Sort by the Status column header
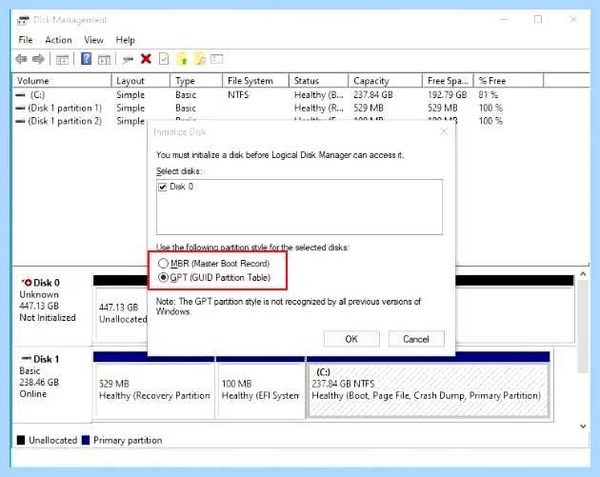Viewport: 600px width, 477px height. [x=318, y=81]
